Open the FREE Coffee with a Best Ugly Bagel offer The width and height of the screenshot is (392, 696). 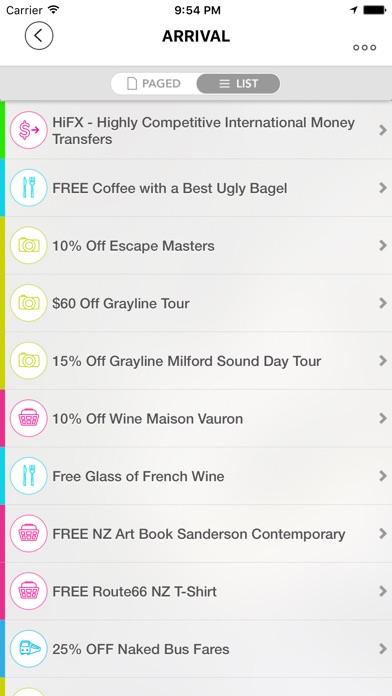pos(196,188)
